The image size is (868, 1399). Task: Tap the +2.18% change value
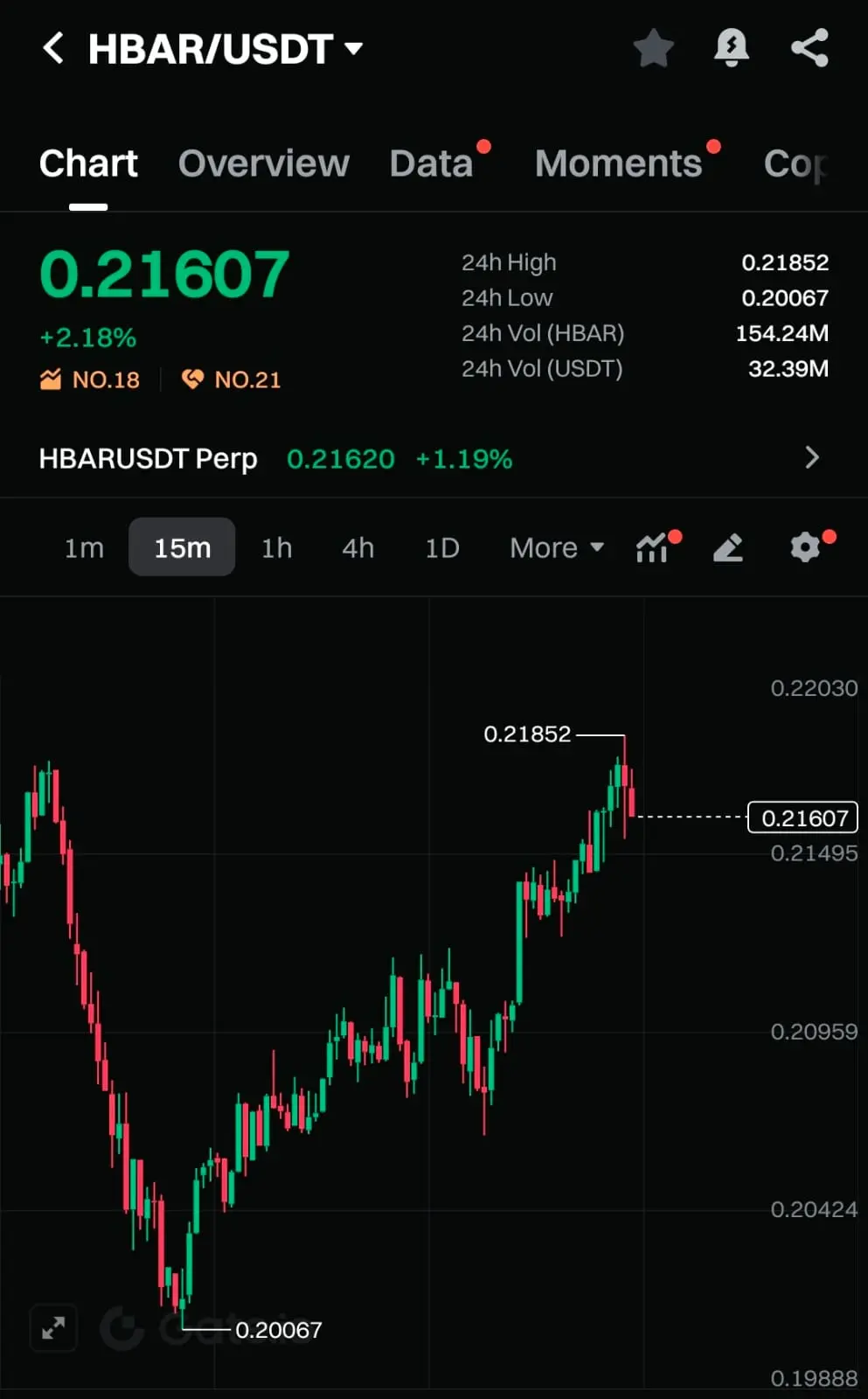point(88,338)
